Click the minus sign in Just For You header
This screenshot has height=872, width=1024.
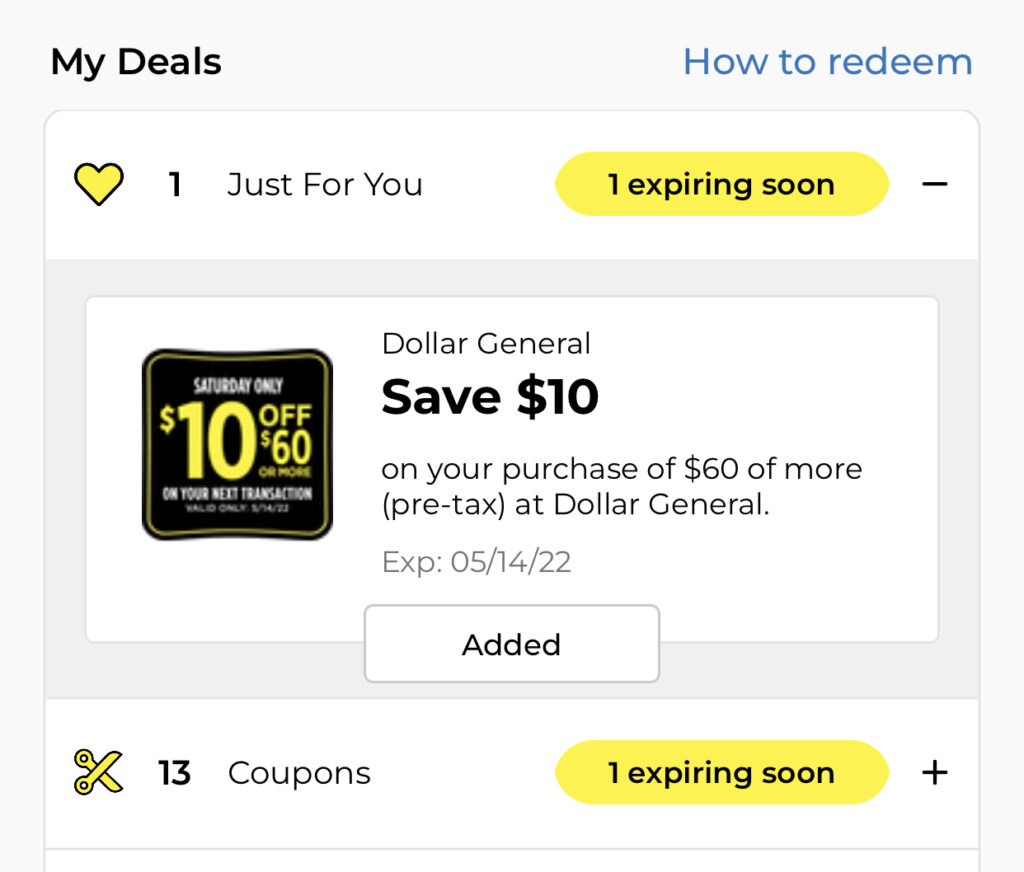point(936,183)
